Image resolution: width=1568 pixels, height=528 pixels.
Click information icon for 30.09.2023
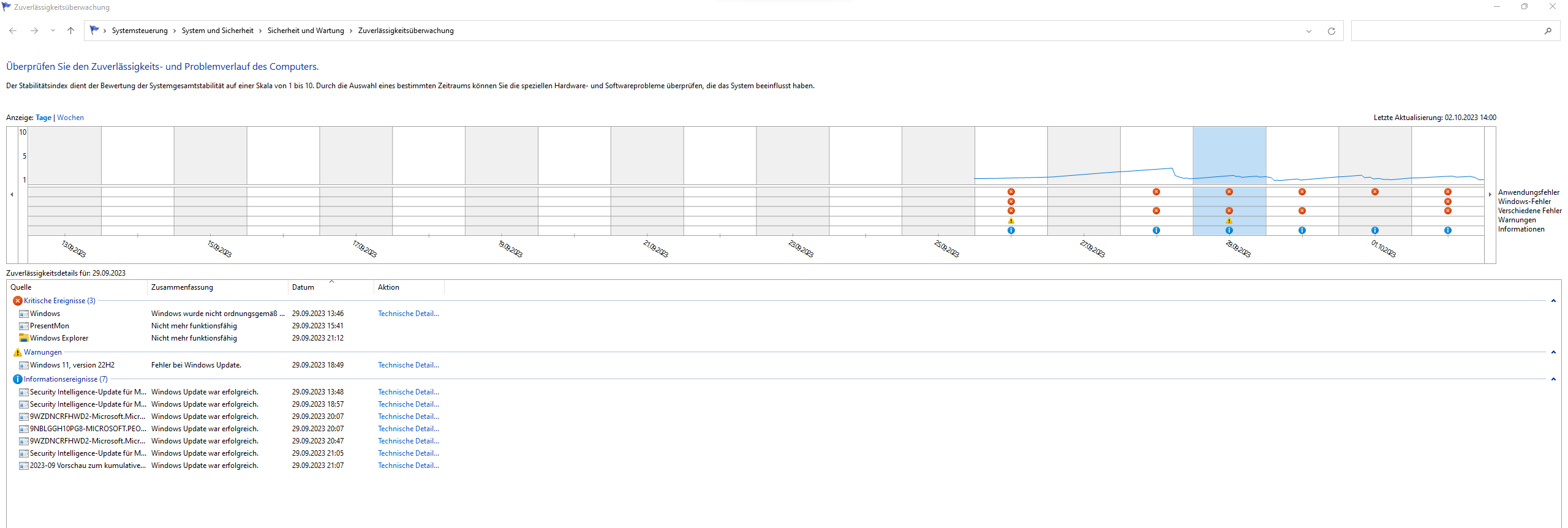[1302, 230]
